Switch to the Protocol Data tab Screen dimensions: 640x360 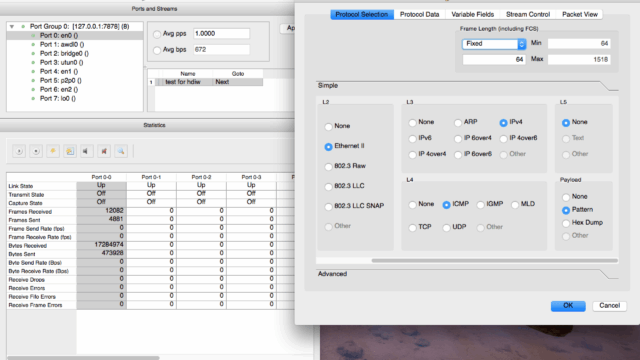coord(420,14)
